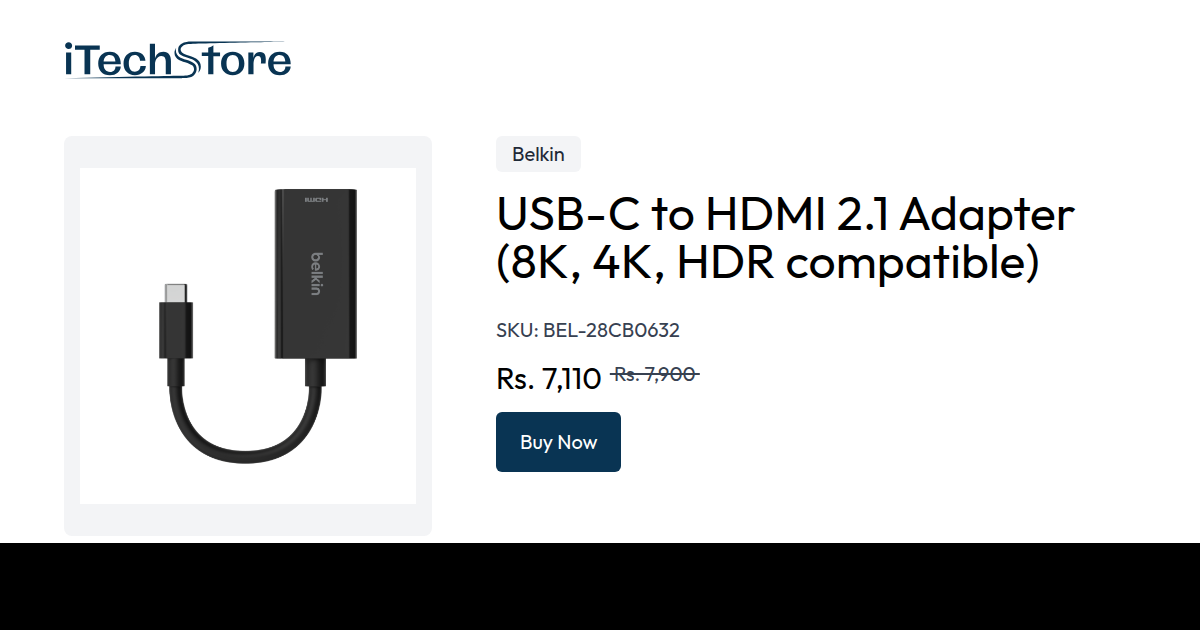Click the iTechStore logo
Screen dimensions: 1200x630
click(177, 60)
